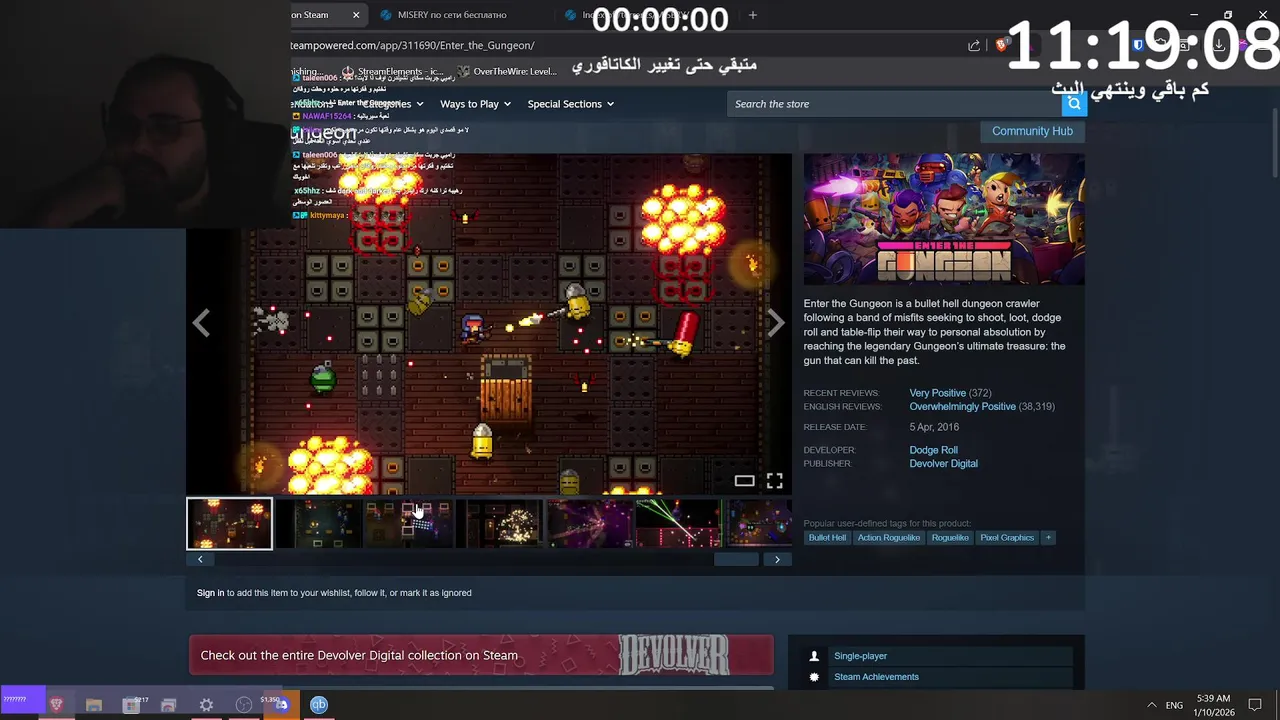This screenshot has height=720, width=1280.
Task: Open the Dodge Roll developer link
Action: [x=933, y=450]
